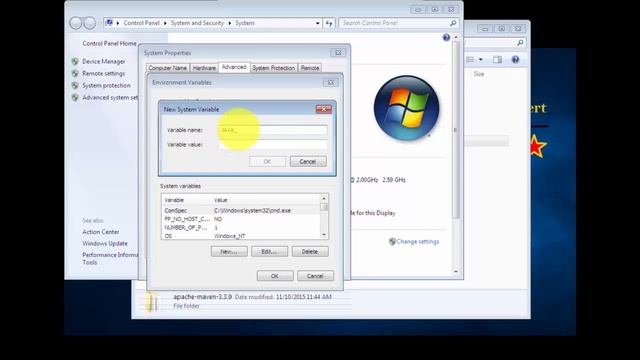
Task: Select OS variable row
Action: click(241, 236)
